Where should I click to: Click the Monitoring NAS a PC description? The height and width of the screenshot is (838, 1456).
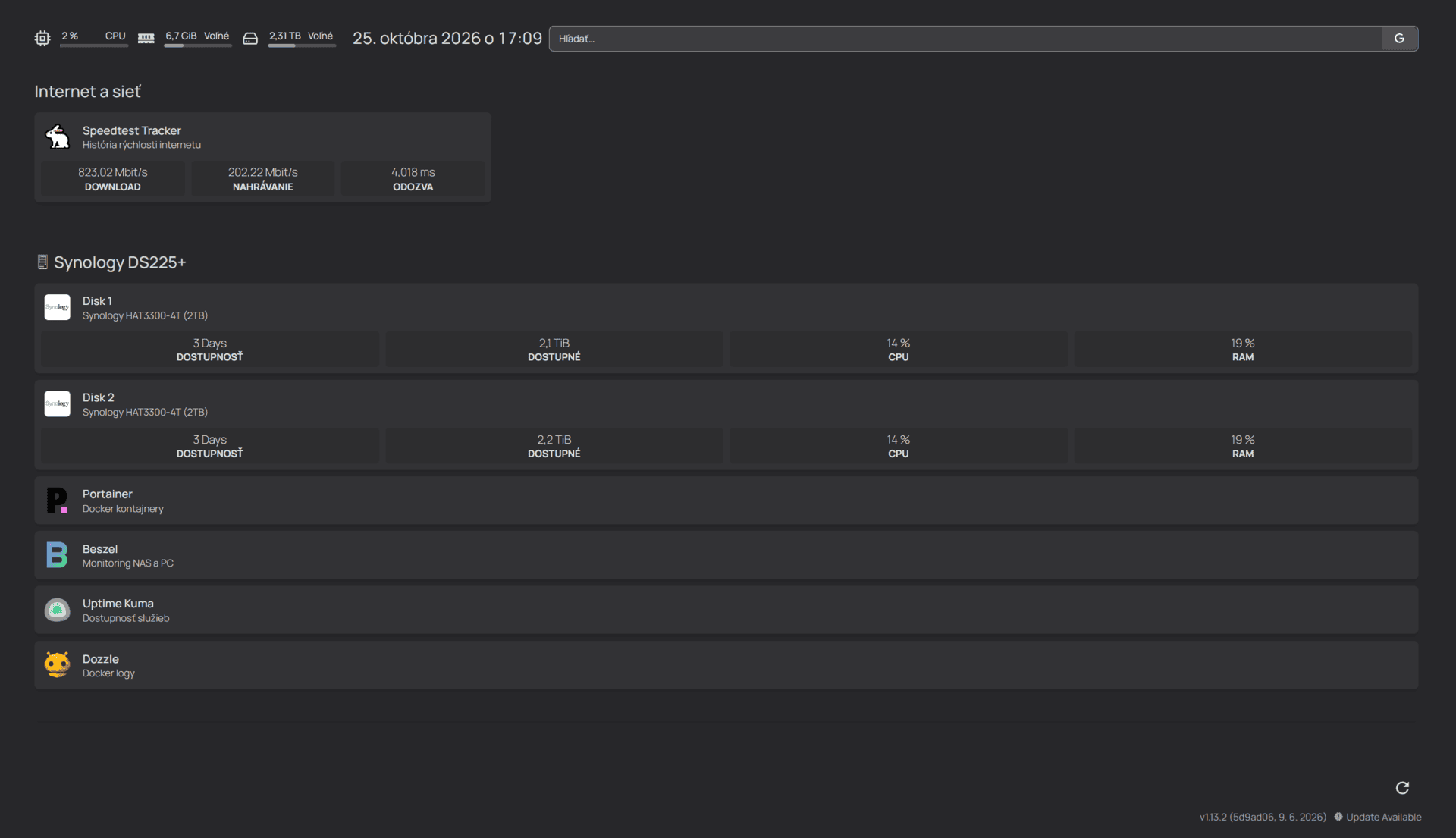[x=128, y=563]
